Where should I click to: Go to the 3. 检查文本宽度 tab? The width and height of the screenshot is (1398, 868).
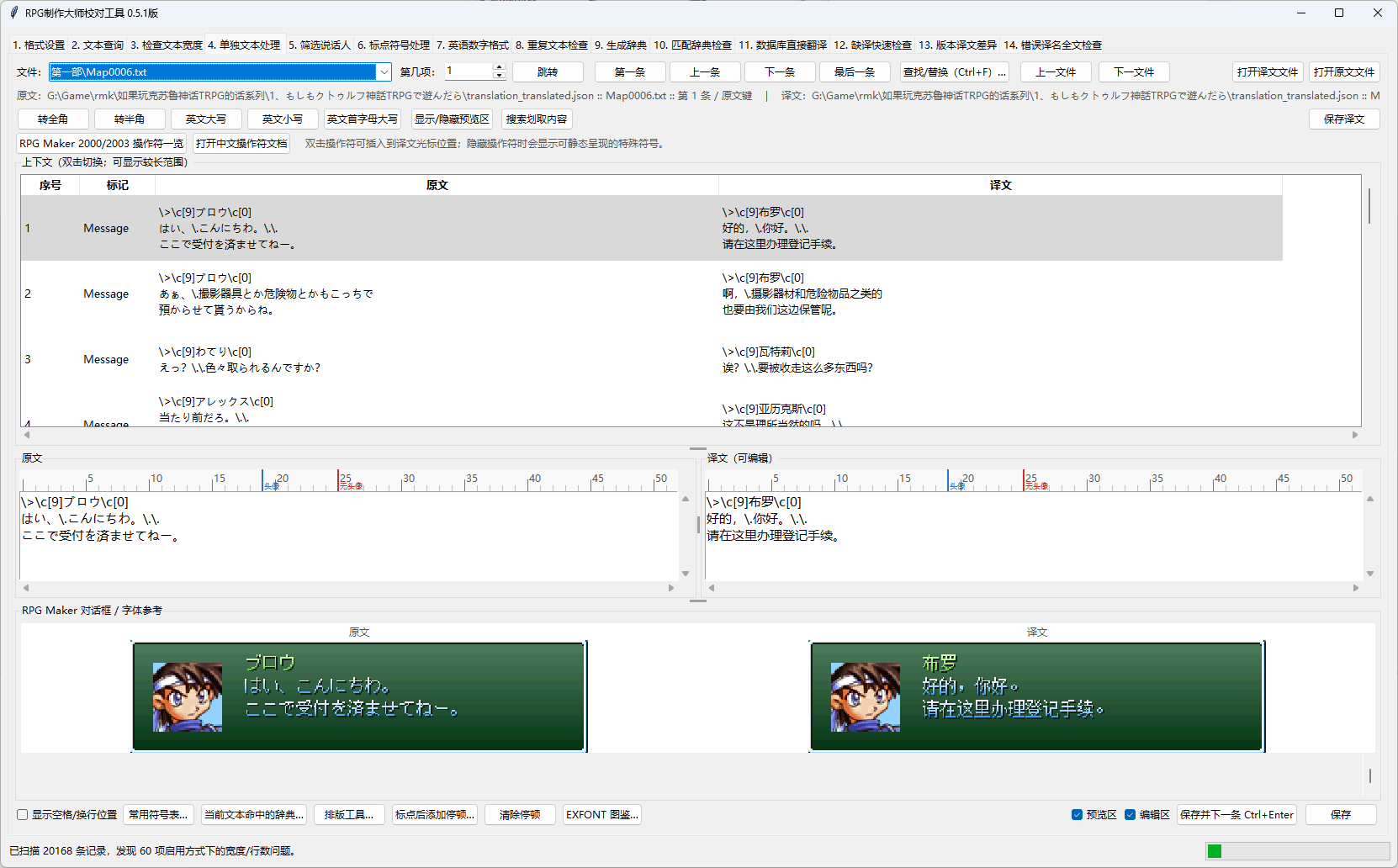coord(167,45)
